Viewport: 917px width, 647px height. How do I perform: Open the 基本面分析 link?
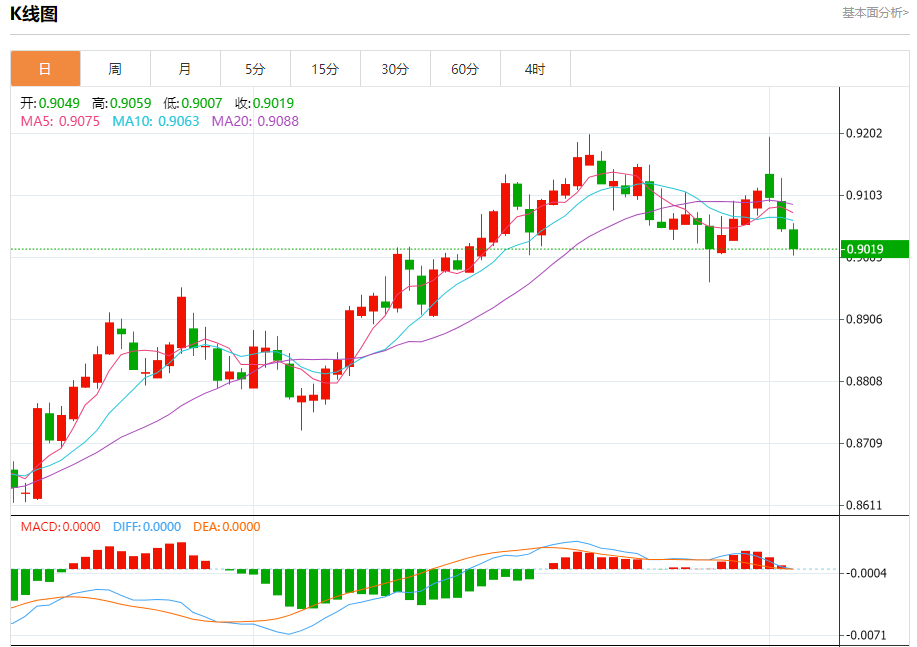[875, 13]
